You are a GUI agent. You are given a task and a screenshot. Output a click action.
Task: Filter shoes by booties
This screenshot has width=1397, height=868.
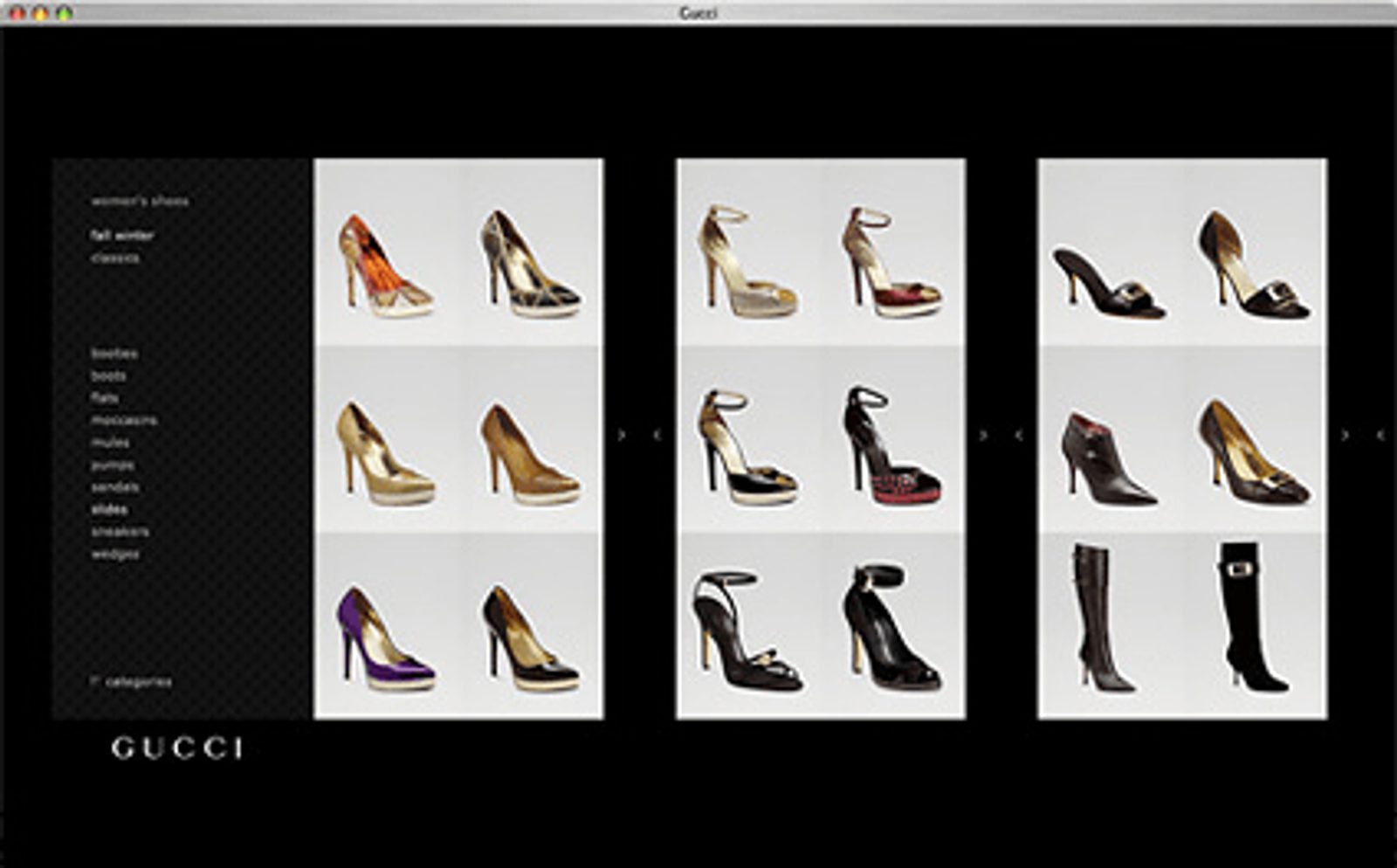coord(114,354)
